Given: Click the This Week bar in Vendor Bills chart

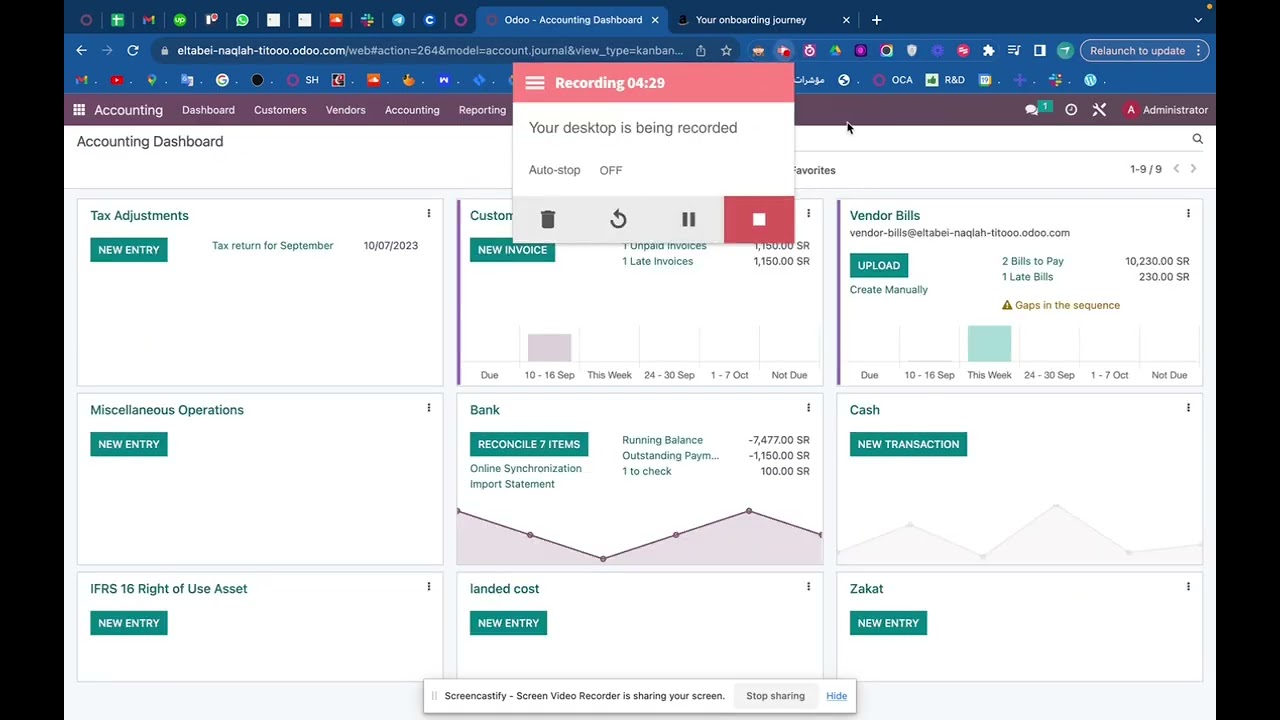Looking at the screenshot, I should [989, 344].
